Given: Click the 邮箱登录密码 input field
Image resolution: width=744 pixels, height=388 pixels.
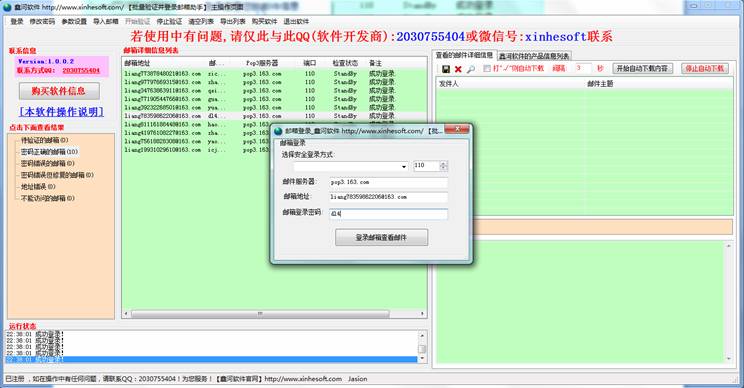Looking at the screenshot, I should (x=388, y=214).
